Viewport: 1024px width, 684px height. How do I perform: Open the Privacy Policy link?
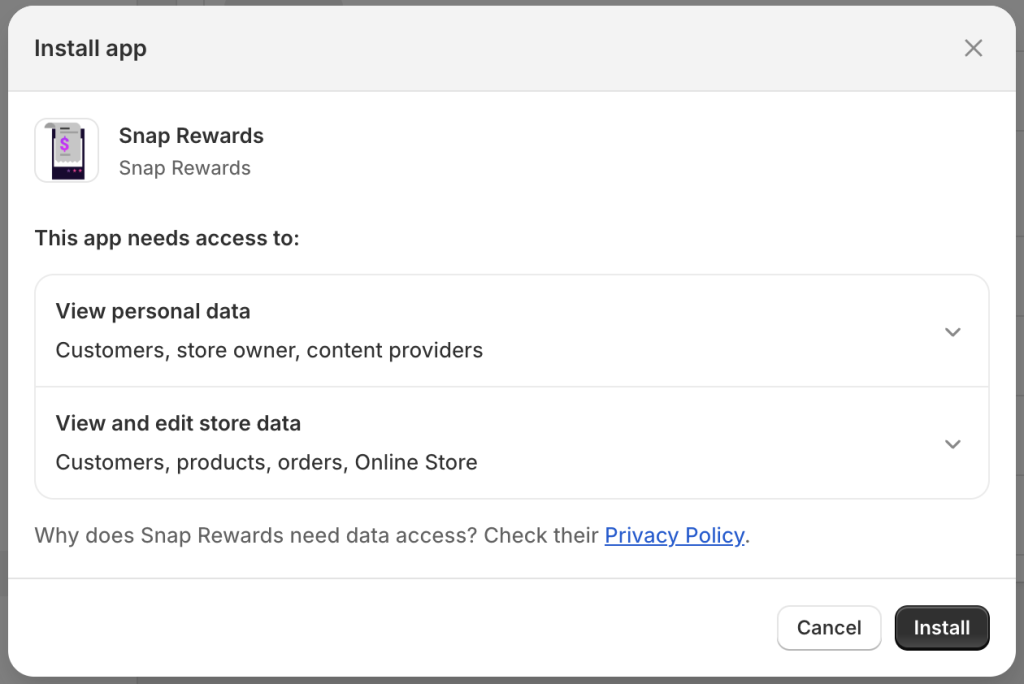pyautogui.click(x=675, y=535)
